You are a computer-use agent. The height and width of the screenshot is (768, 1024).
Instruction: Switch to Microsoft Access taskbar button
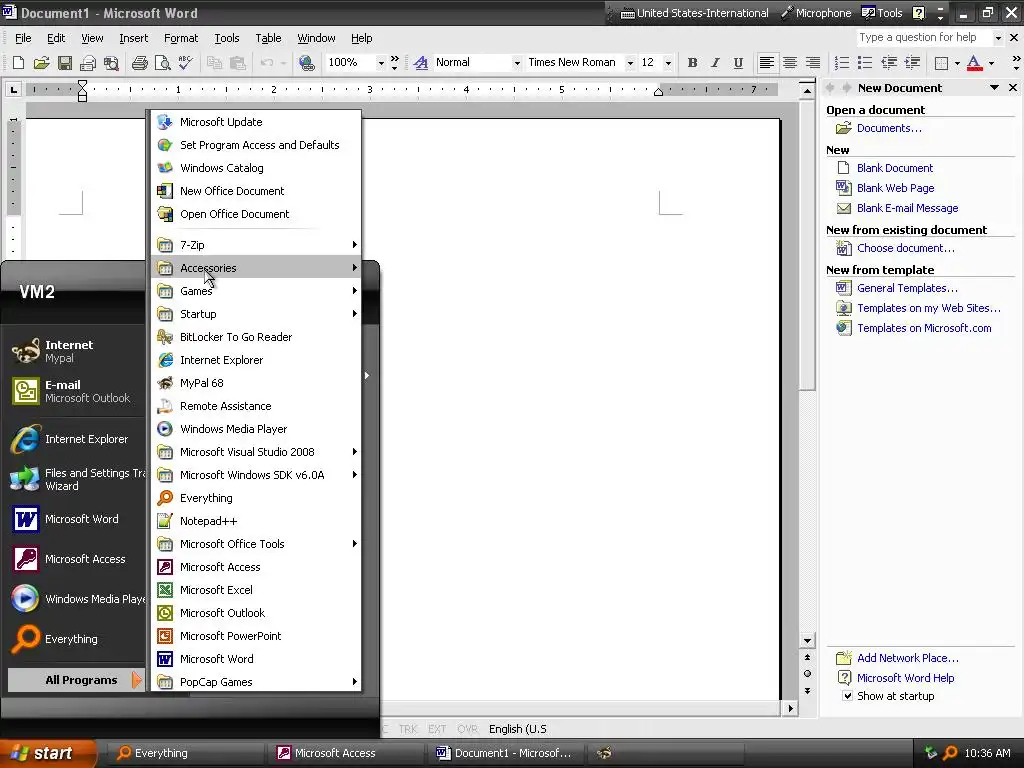coord(345,753)
